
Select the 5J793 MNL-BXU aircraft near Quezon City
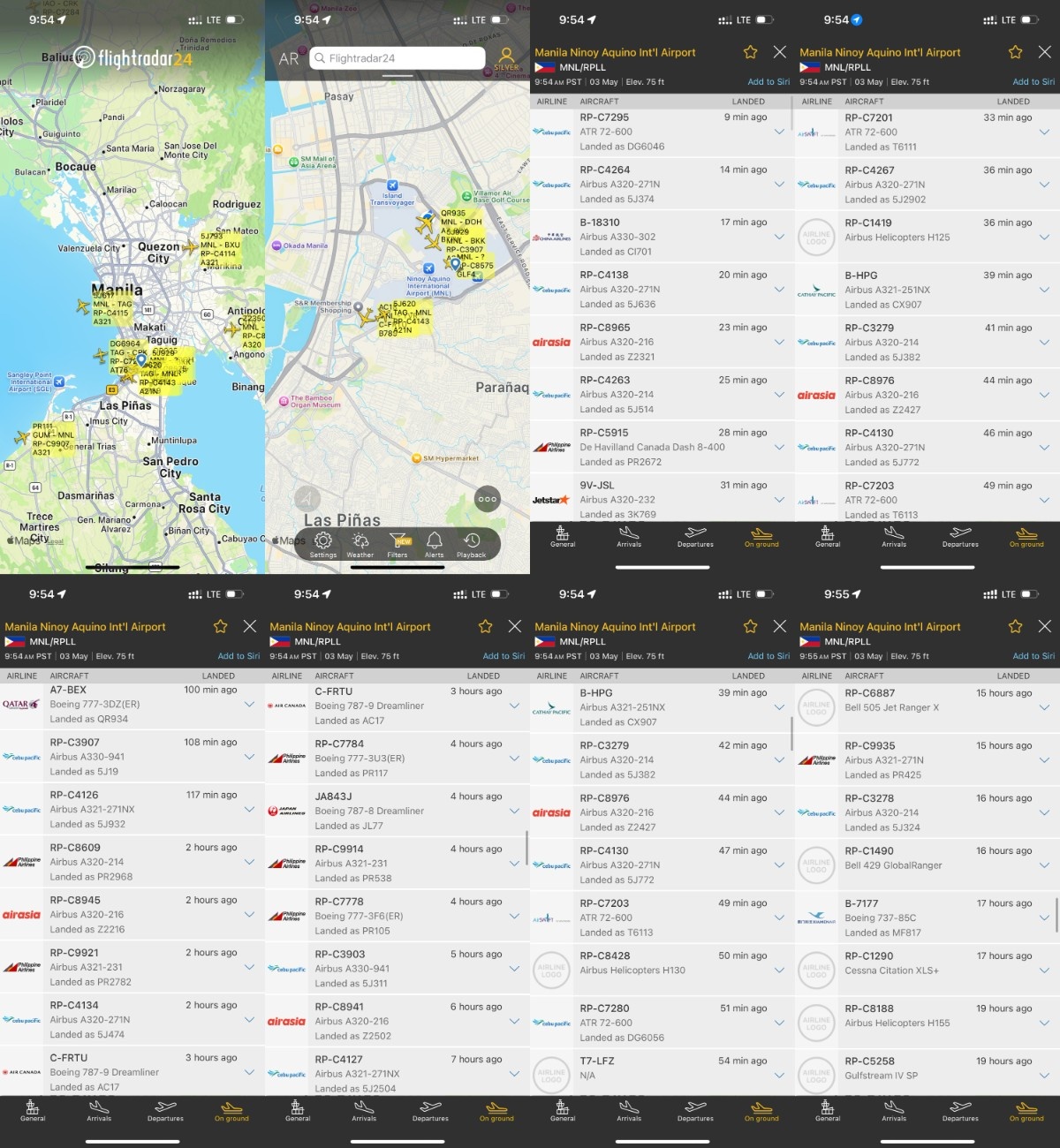[190, 248]
